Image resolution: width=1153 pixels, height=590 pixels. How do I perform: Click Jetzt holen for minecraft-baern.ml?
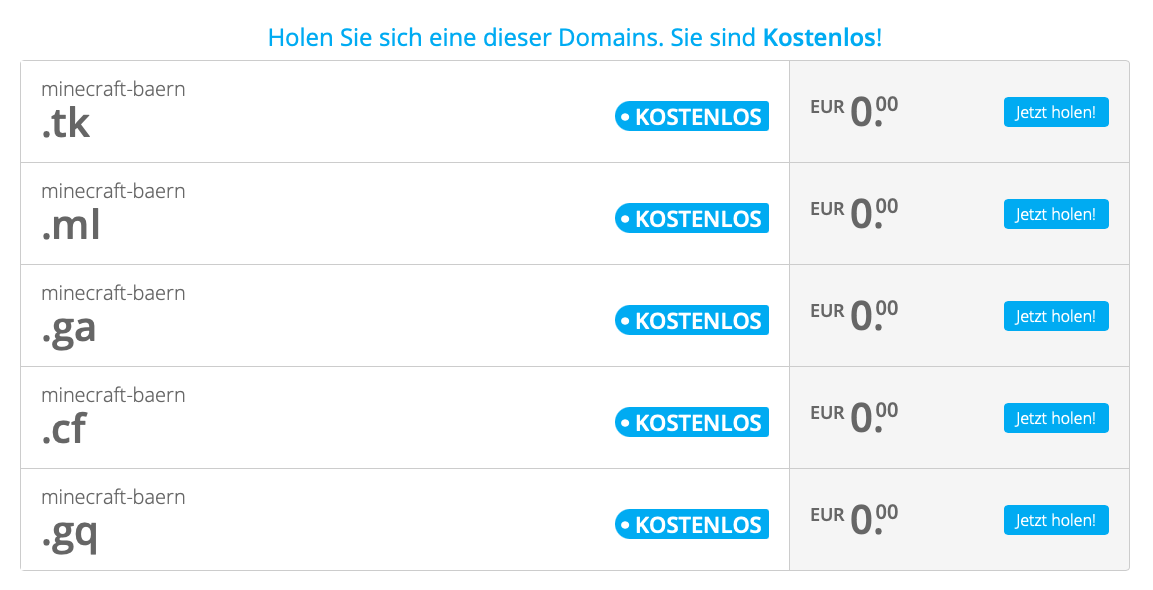coord(1056,214)
